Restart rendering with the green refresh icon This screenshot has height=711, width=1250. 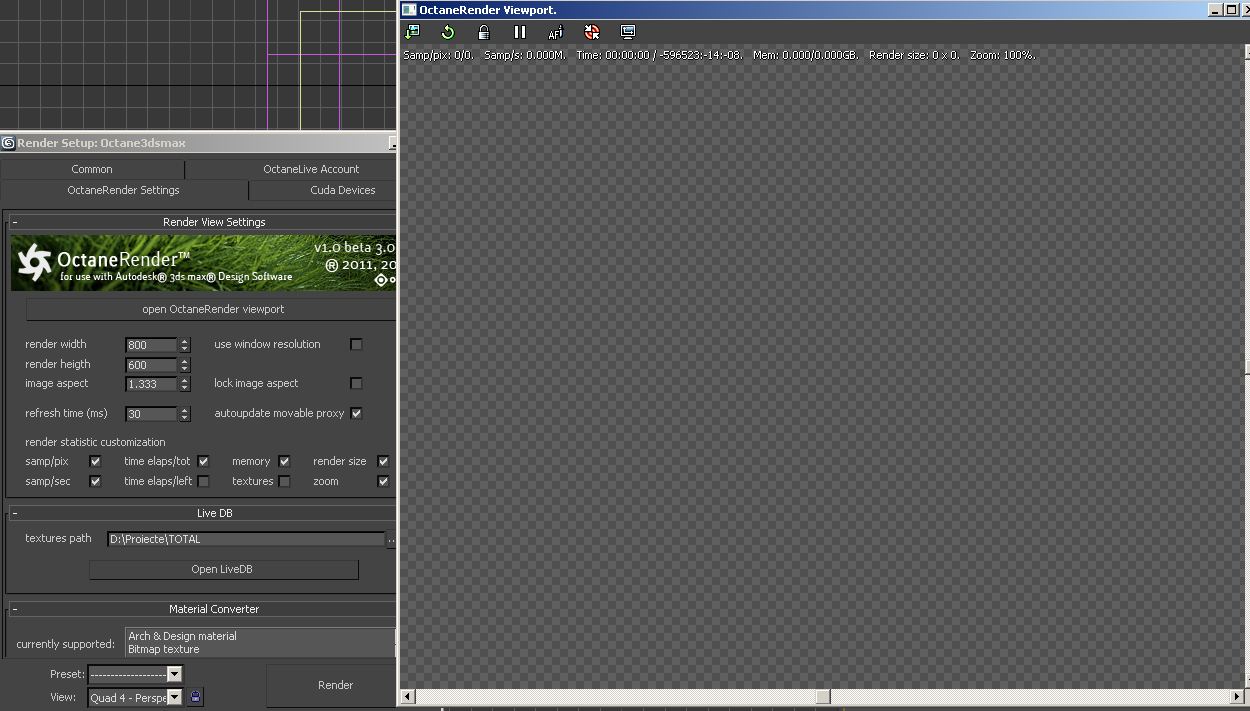(448, 32)
